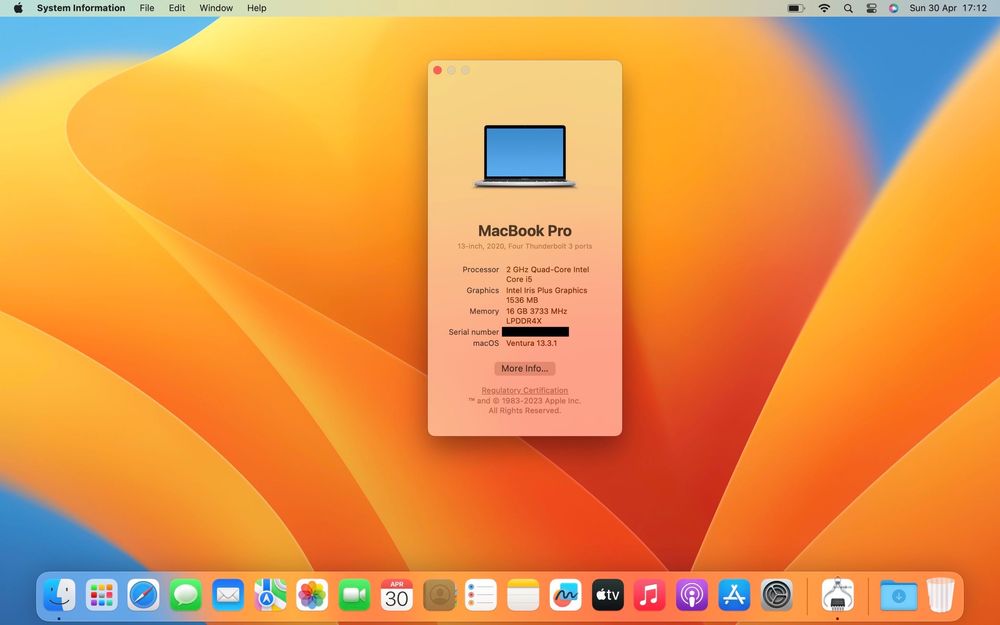
Task: Open Music app in dock
Action: click(x=649, y=595)
